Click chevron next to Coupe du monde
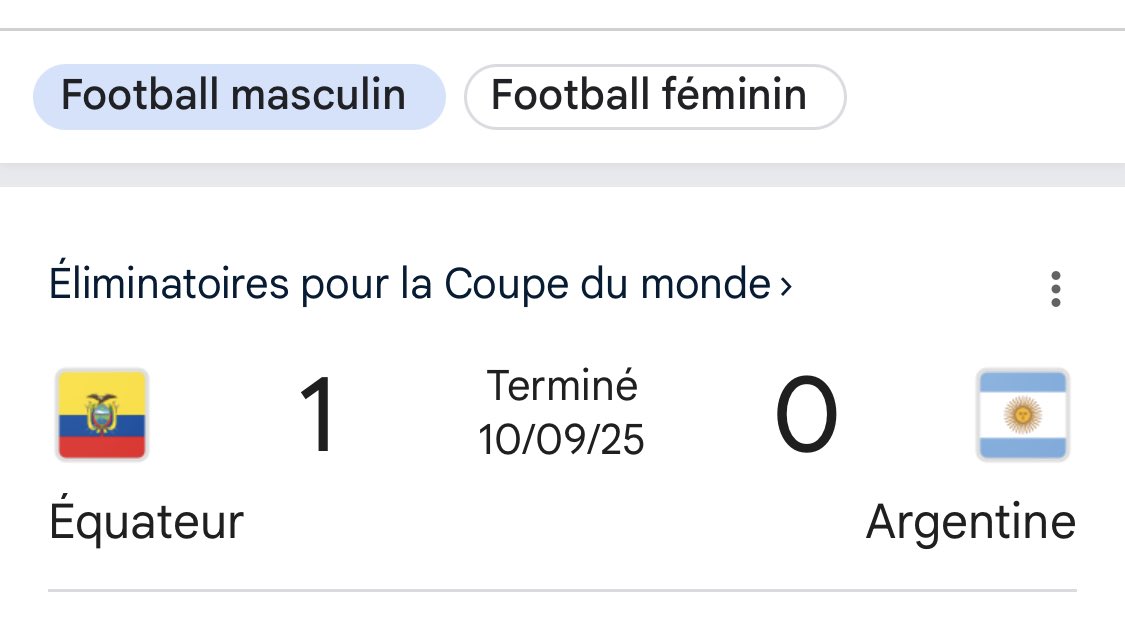This screenshot has width=1125, height=620. click(786, 287)
